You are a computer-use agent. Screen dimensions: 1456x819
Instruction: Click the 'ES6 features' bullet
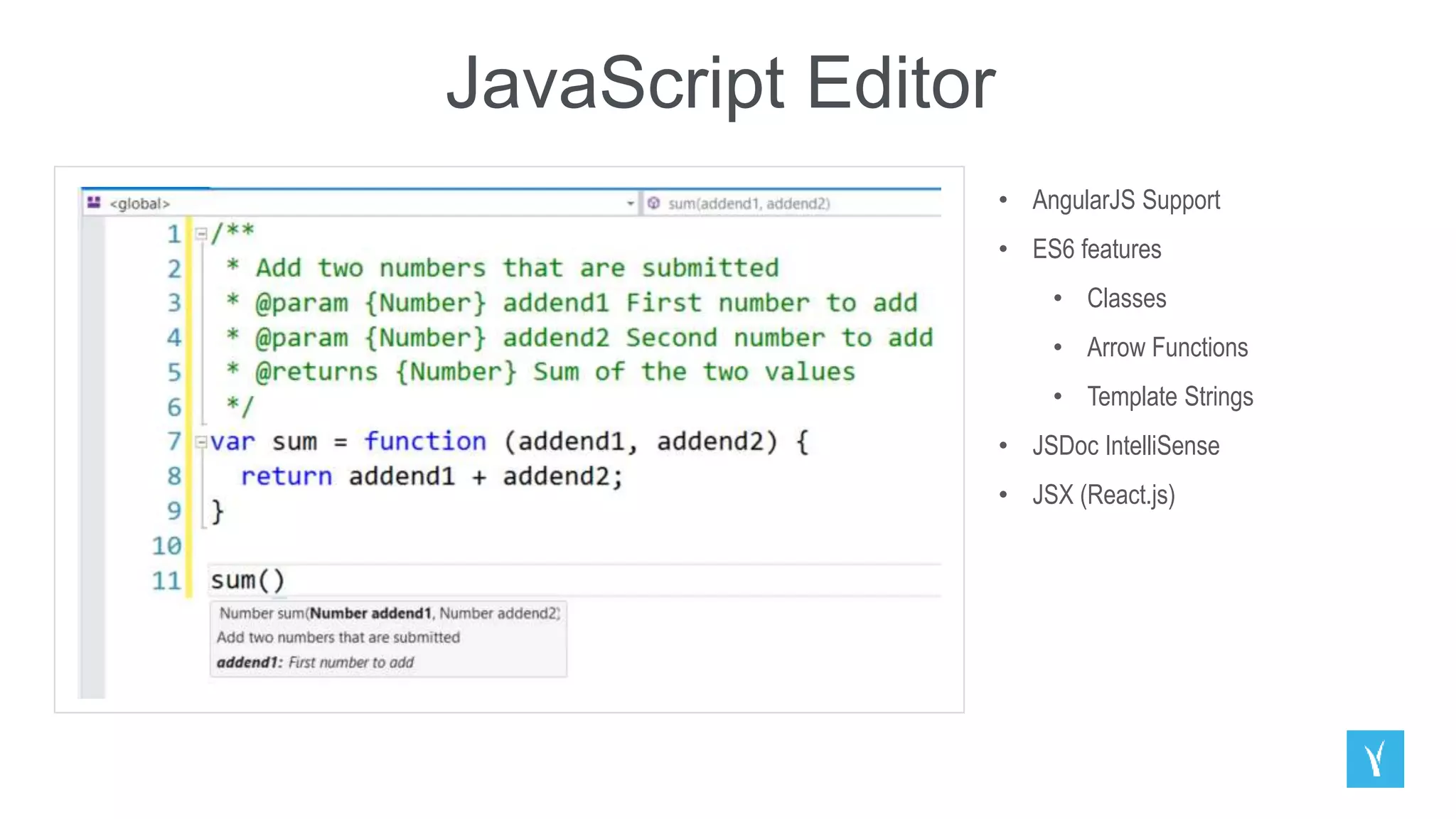point(1097,250)
